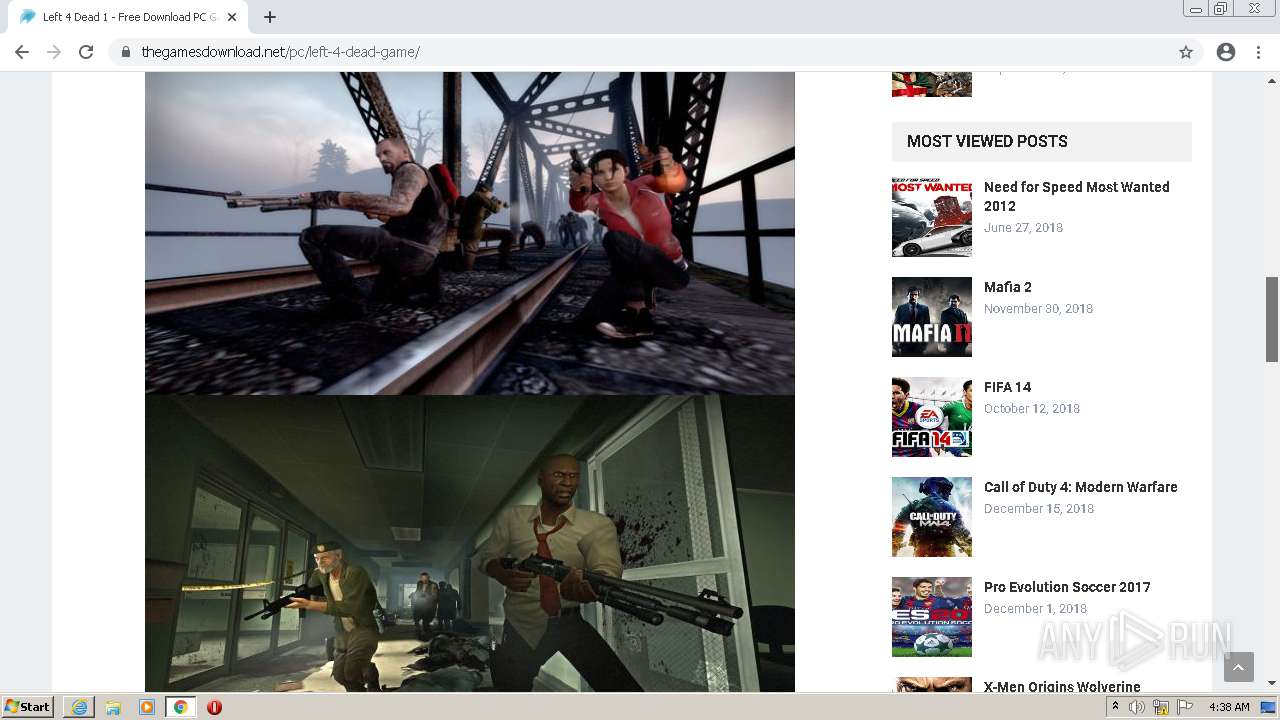Click the scrollbar down arrow
The height and width of the screenshot is (720, 1280).
pos(1272,684)
